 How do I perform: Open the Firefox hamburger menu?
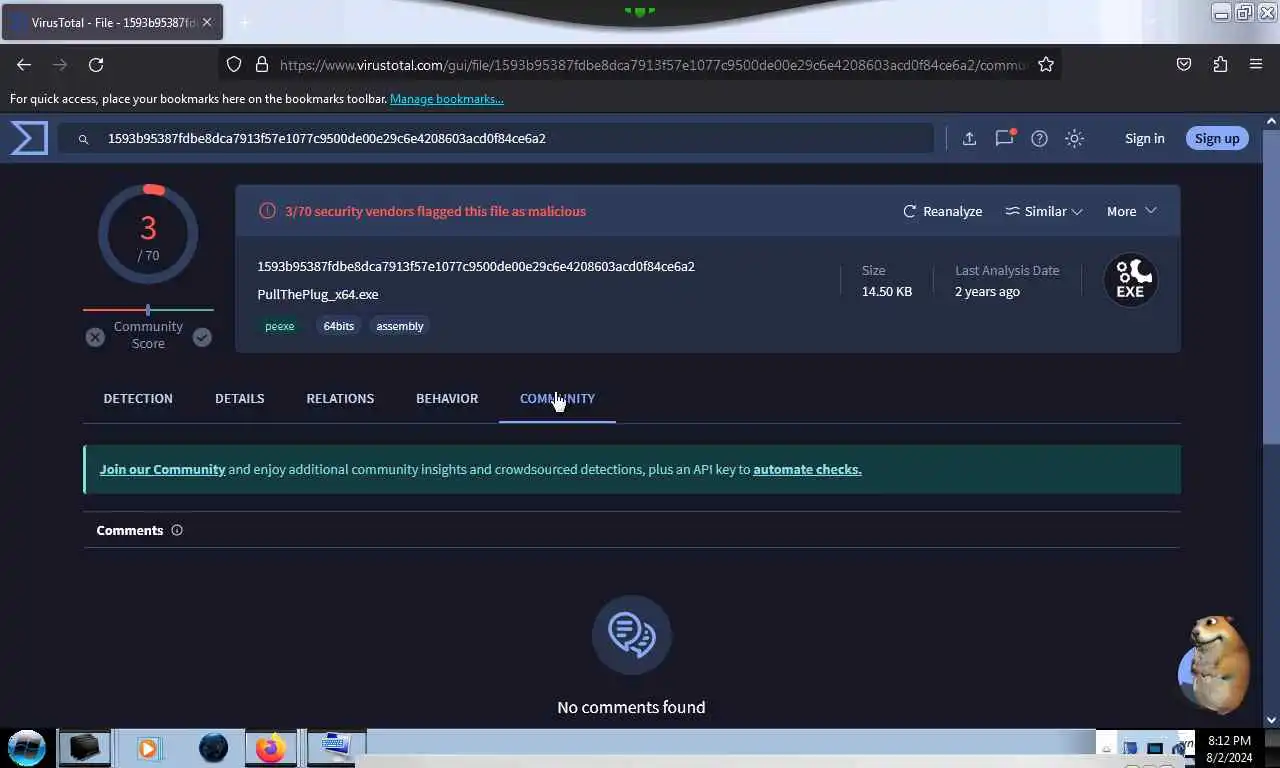click(x=1256, y=64)
